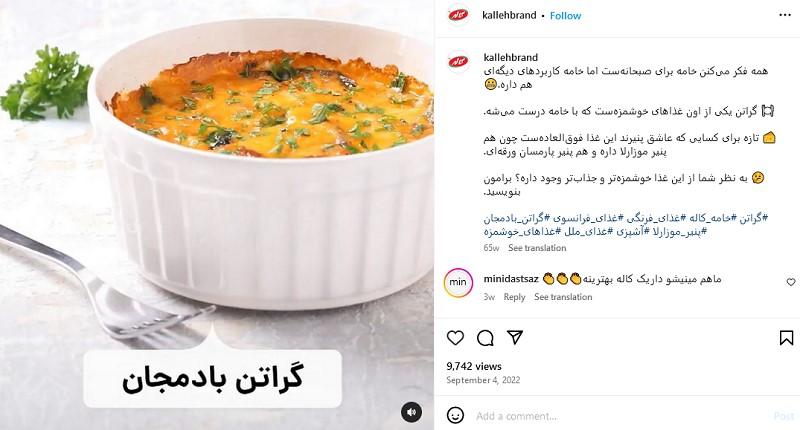Open the kallehbrand username in the header
Screen dimensions: 800x430
[x=509, y=15]
